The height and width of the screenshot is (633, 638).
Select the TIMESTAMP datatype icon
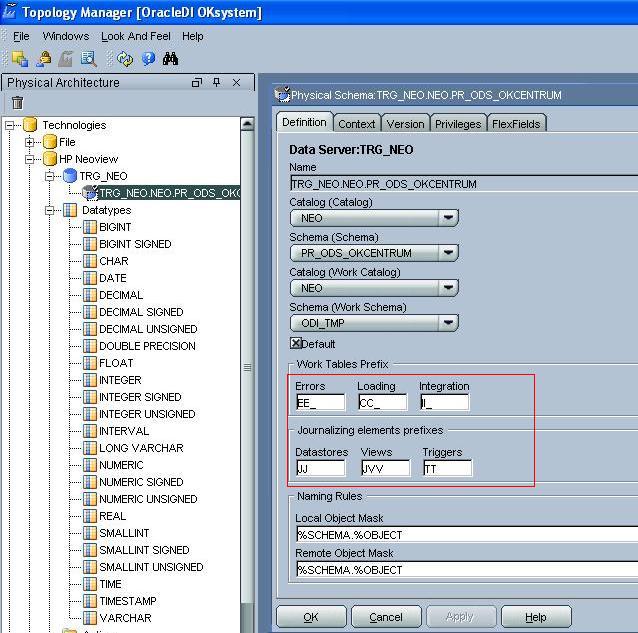pyautogui.click(x=90, y=601)
